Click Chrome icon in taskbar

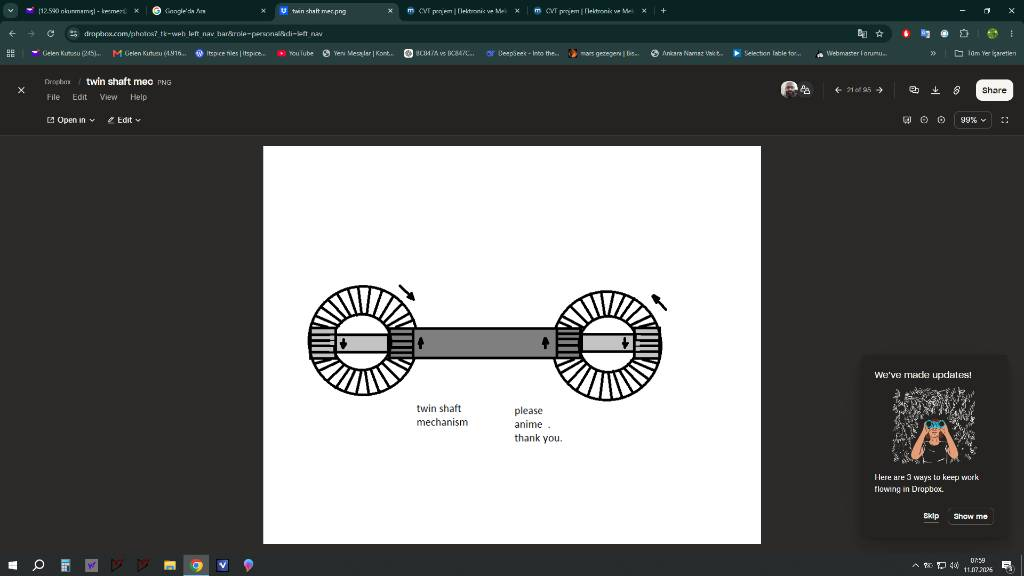[x=196, y=565]
